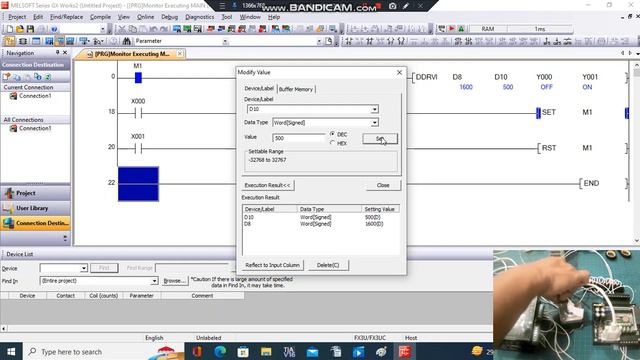Click the blue Help question-mark icon
This screenshot has height=360, width=640.
53,29
